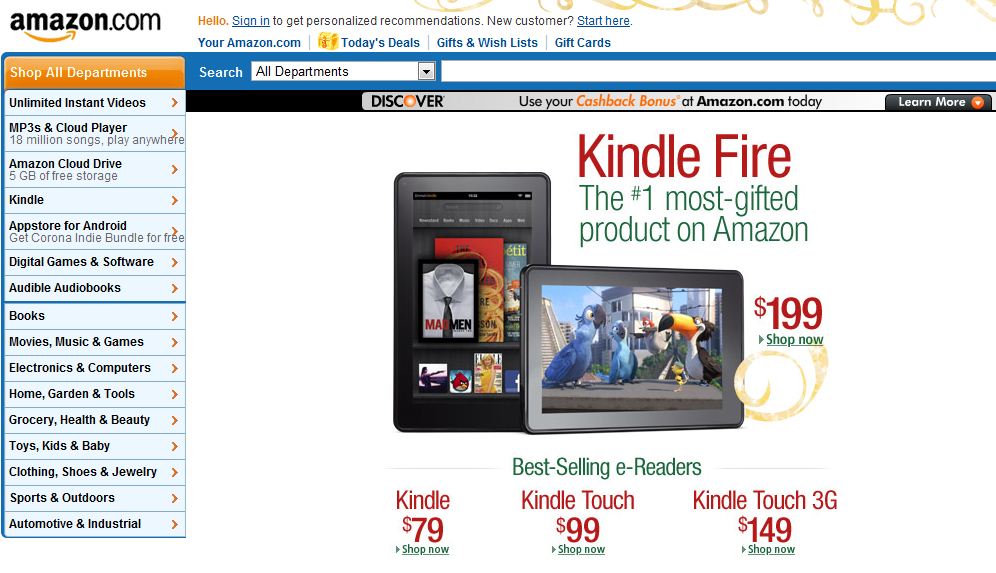This screenshot has height=573, width=996.
Task: Open Gifts & Wish Lists
Action: click(x=487, y=43)
